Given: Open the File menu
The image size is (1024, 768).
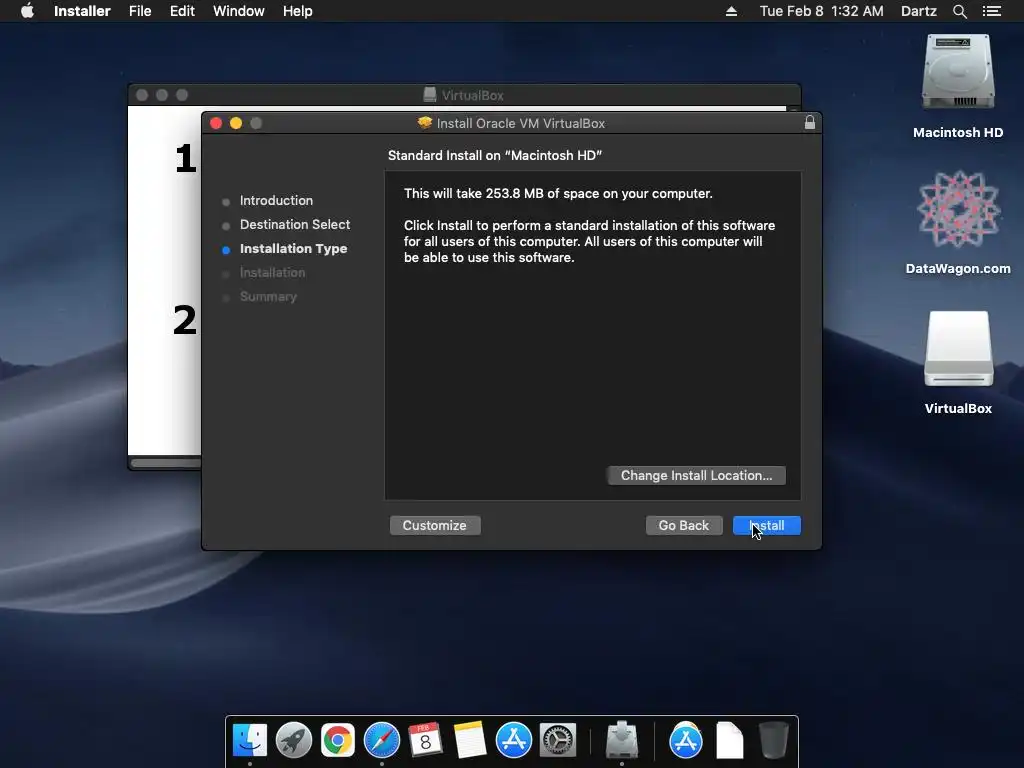Looking at the screenshot, I should [140, 11].
